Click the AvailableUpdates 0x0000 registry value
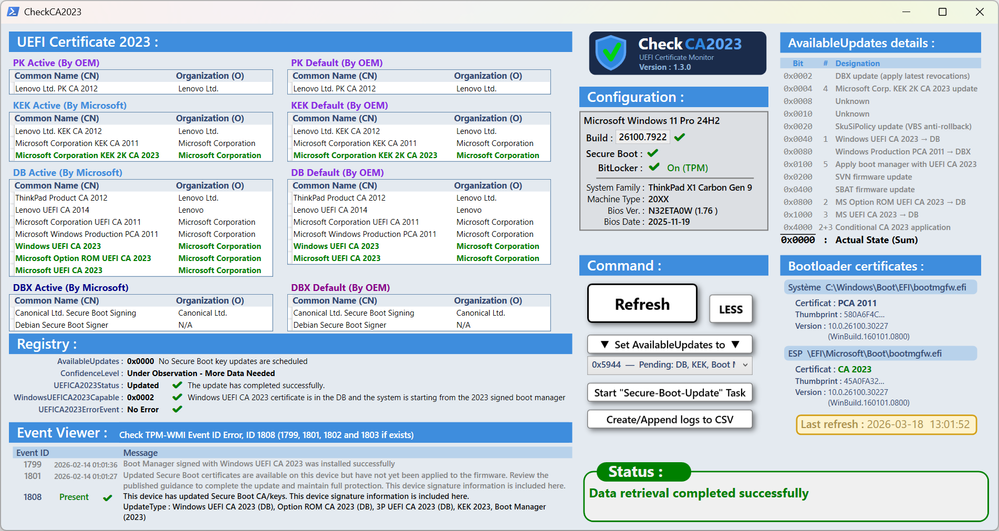 140,361
